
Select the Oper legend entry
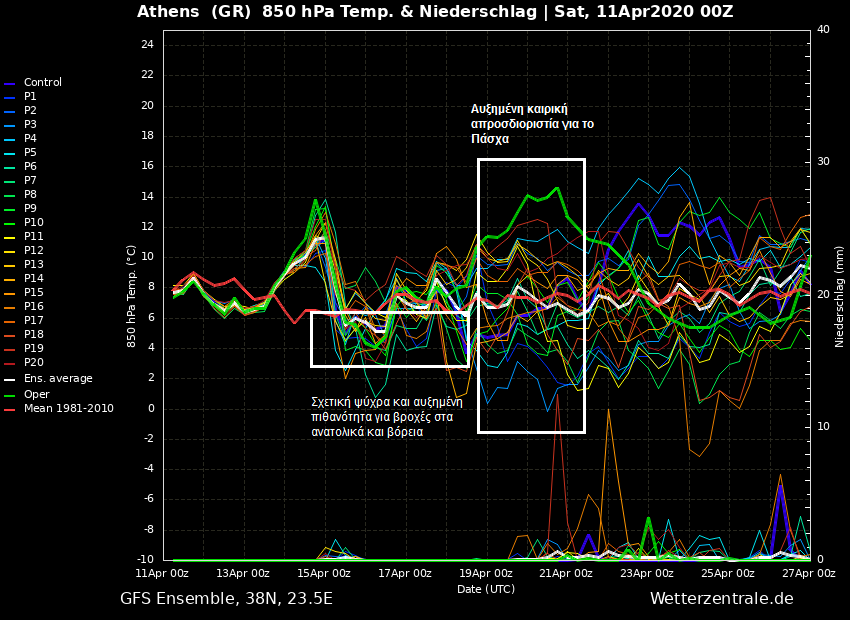tap(36, 394)
